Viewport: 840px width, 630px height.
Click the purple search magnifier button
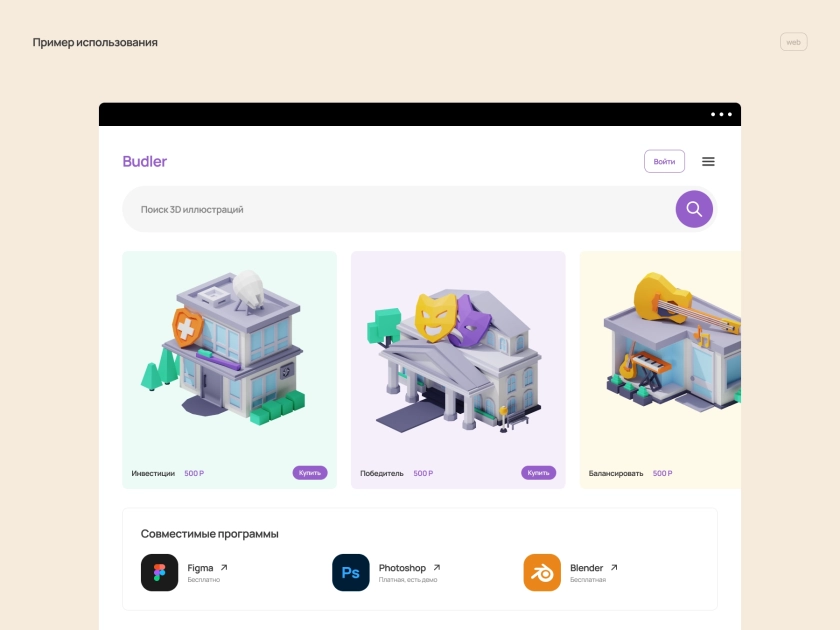694,209
